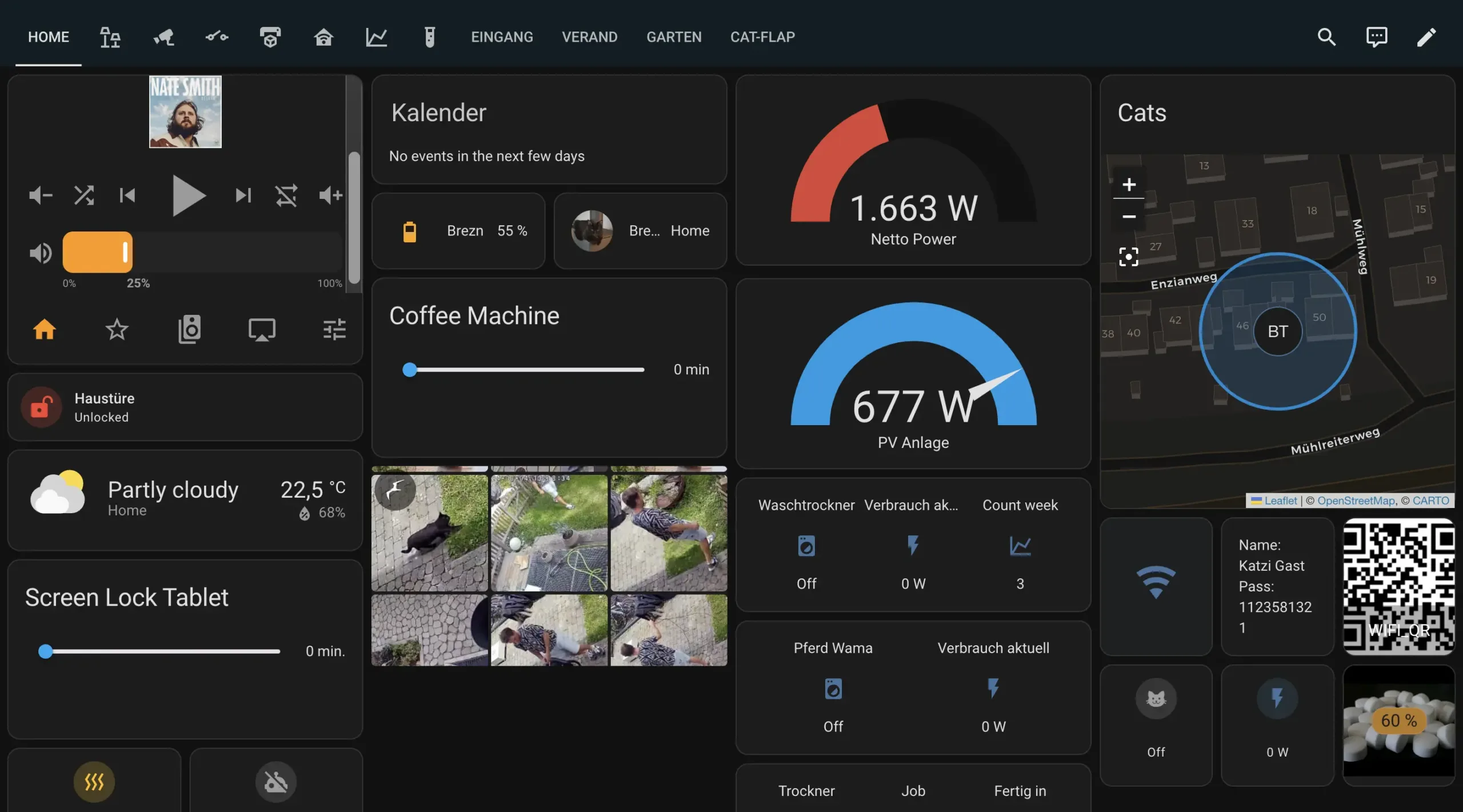The image size is (1463, 812).
Task: Zoom out on the Cats map
Action: point(1129,216)
